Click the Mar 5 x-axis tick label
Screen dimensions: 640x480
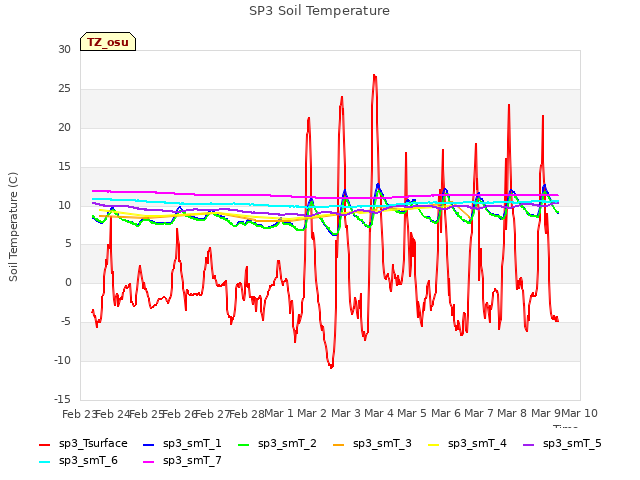[x=412, y=413]
